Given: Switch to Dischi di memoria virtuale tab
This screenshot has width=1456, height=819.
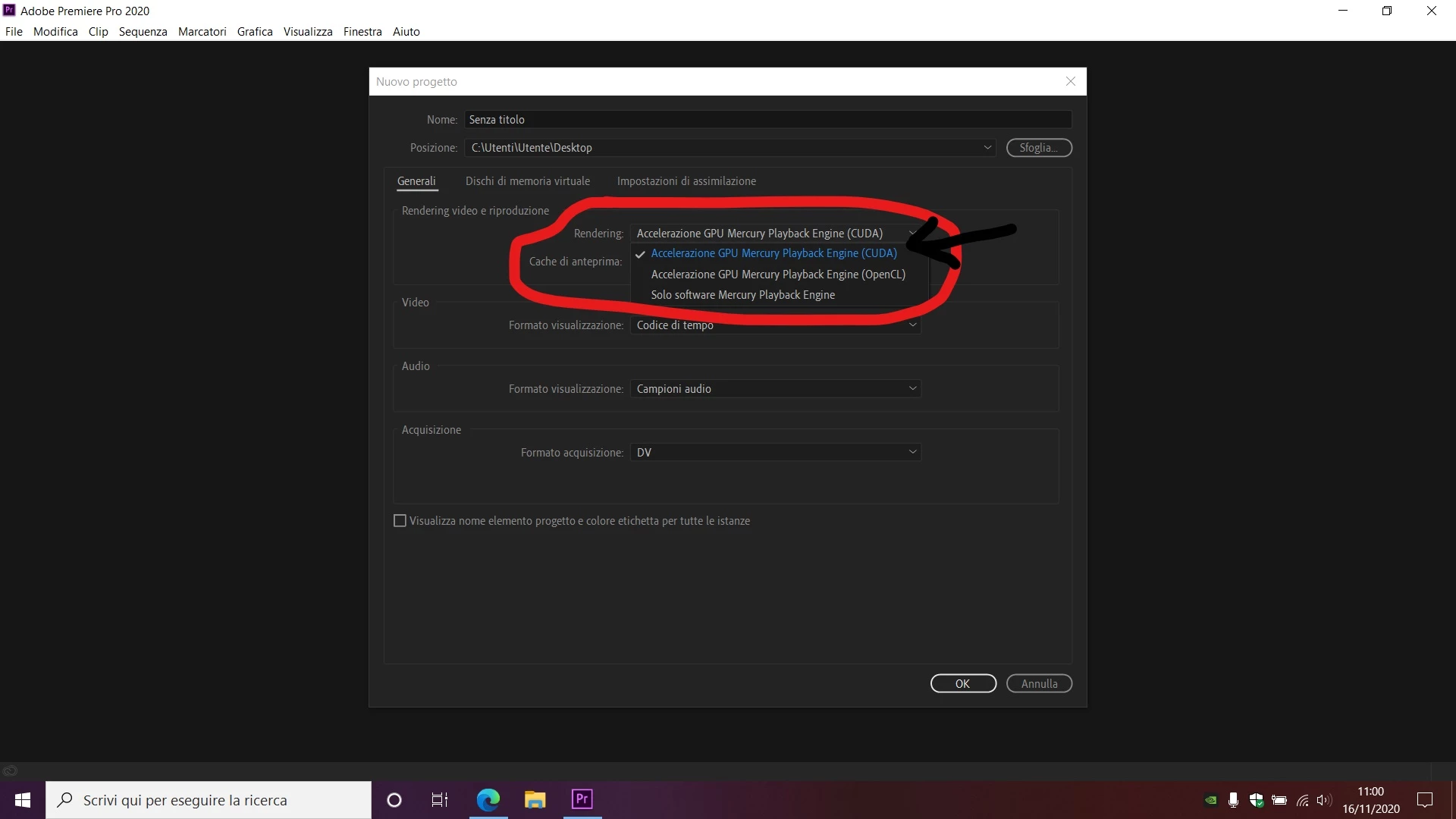Looking at the screenshot, I should pyautogui.click(x=528, y=181).
